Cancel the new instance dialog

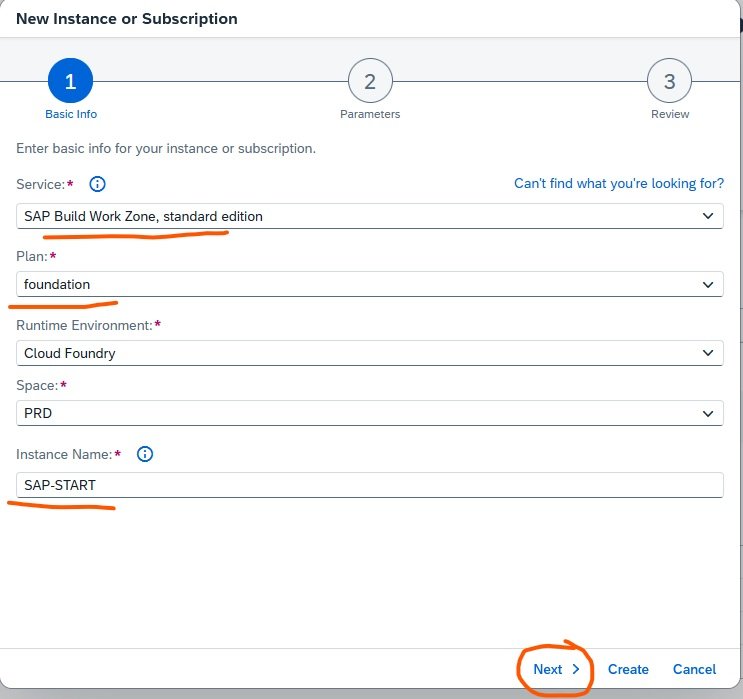[694, 669]
